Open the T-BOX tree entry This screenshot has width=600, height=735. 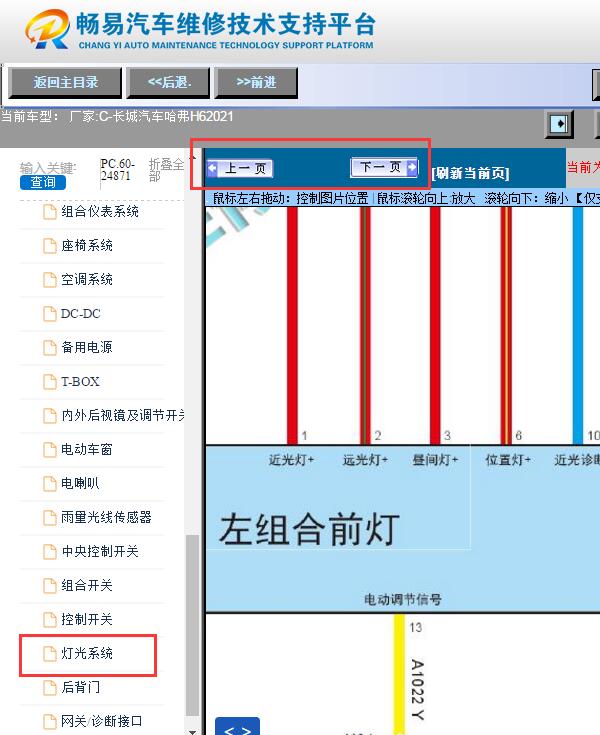coord(80,382)
